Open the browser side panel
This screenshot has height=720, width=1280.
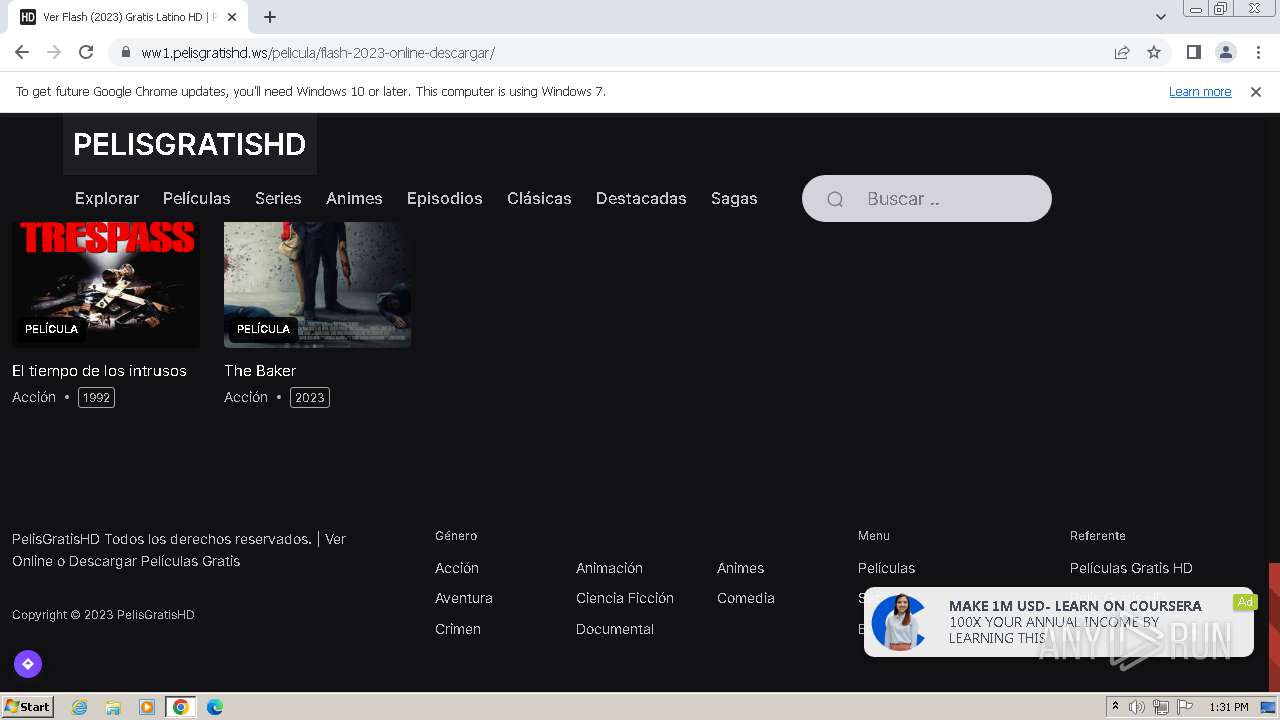tap(1193, 52)
